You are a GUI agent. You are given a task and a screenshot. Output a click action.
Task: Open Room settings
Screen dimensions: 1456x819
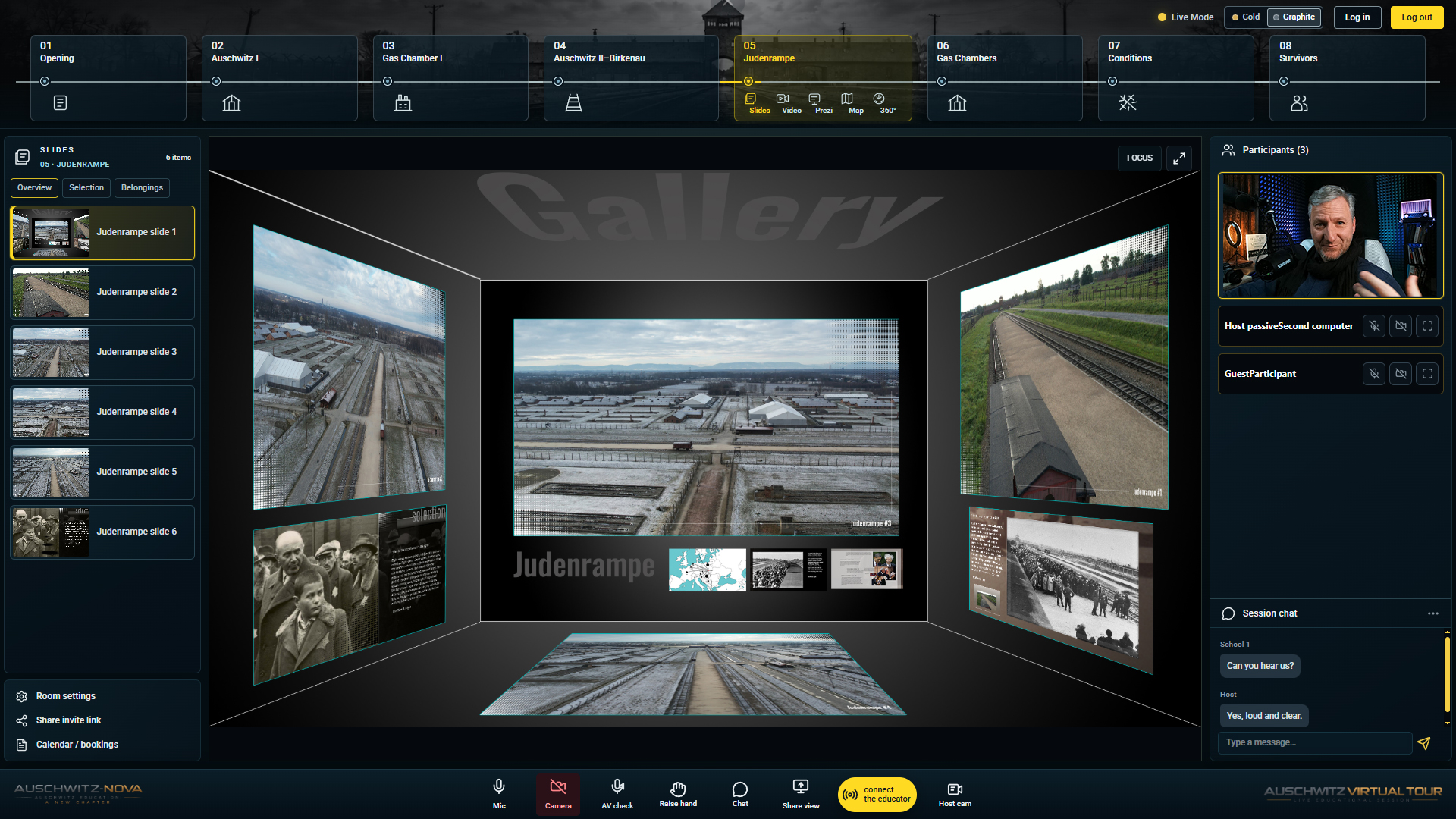(66, 696)
